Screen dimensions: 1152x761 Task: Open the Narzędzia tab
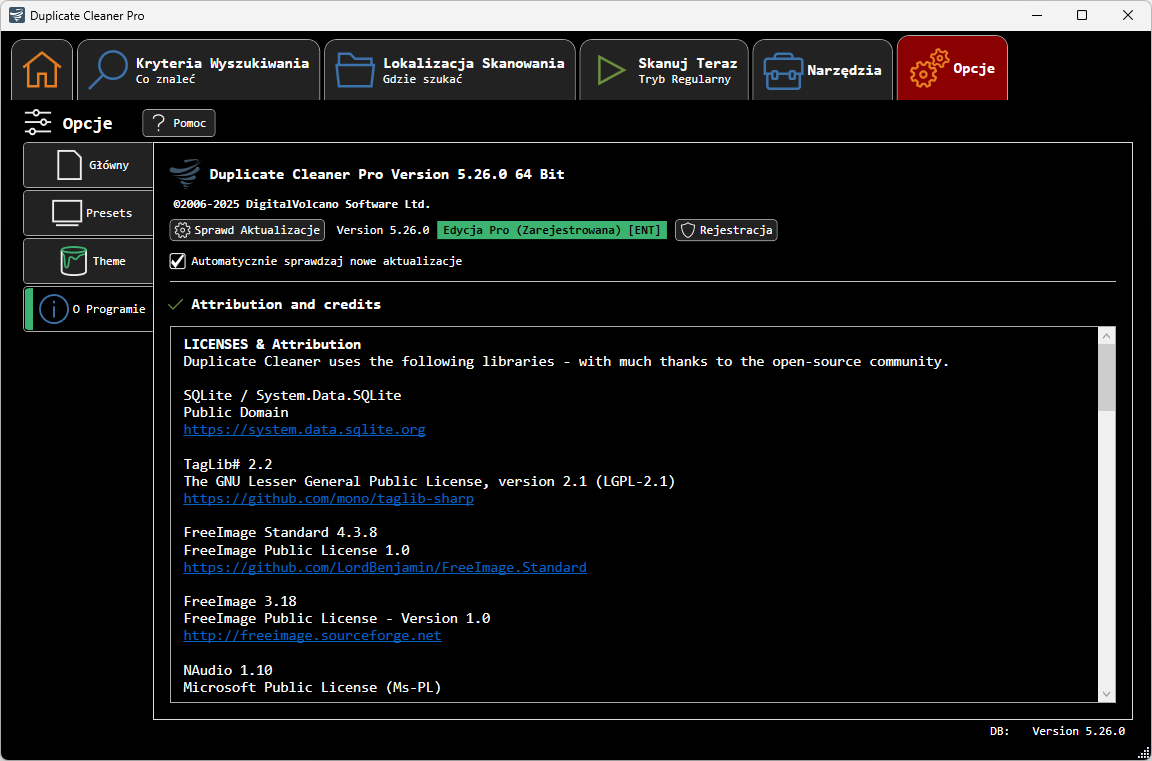tap(823, 70)
